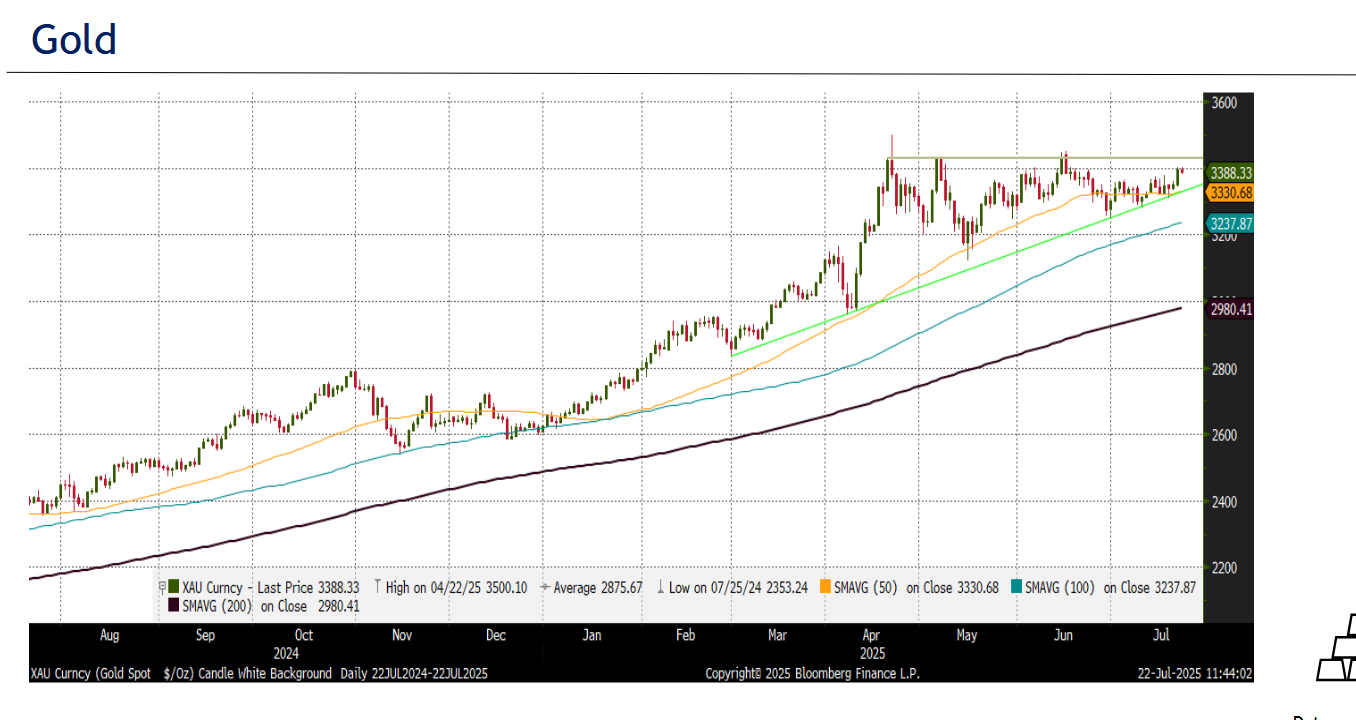Click the gold bars logo icon

[x=1336, y=648]
